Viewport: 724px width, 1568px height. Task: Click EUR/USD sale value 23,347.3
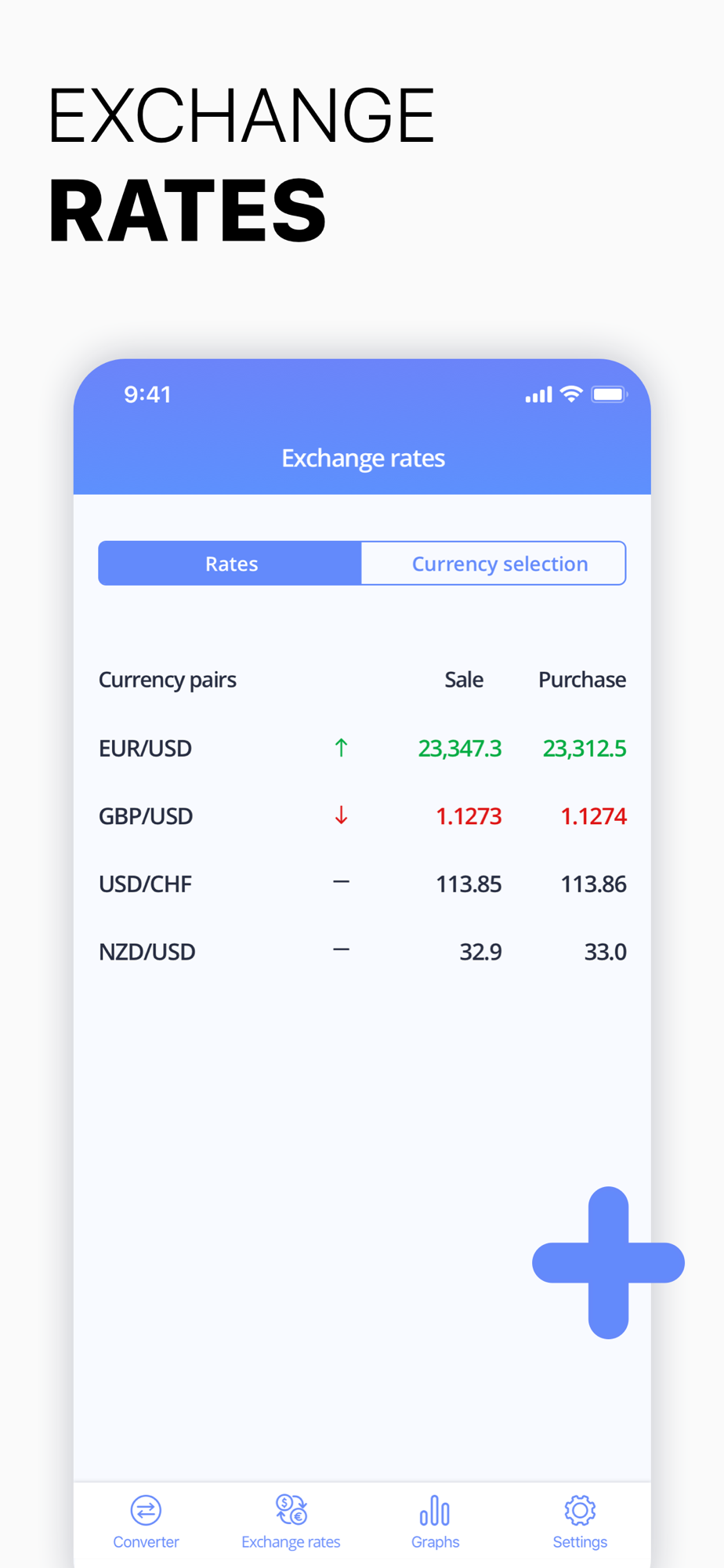coord(460,749)
